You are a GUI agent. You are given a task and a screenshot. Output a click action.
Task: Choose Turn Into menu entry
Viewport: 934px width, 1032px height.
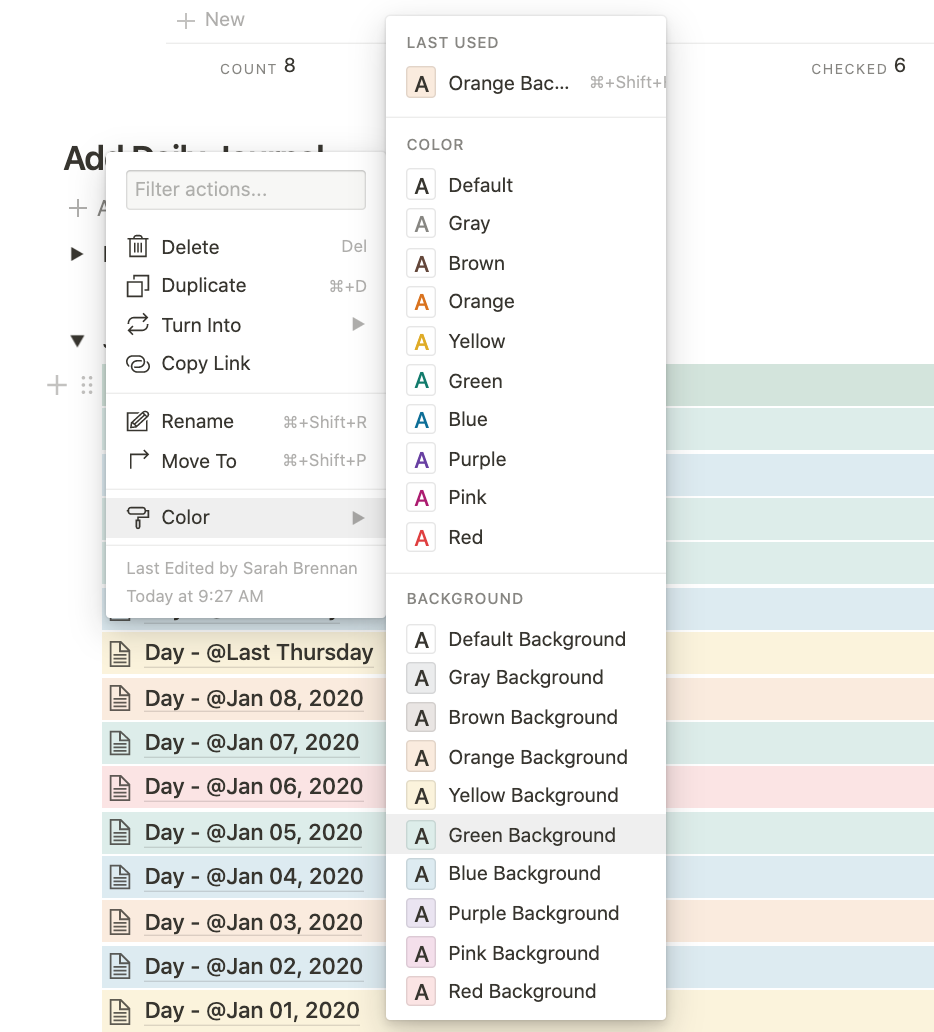point(246,324)
